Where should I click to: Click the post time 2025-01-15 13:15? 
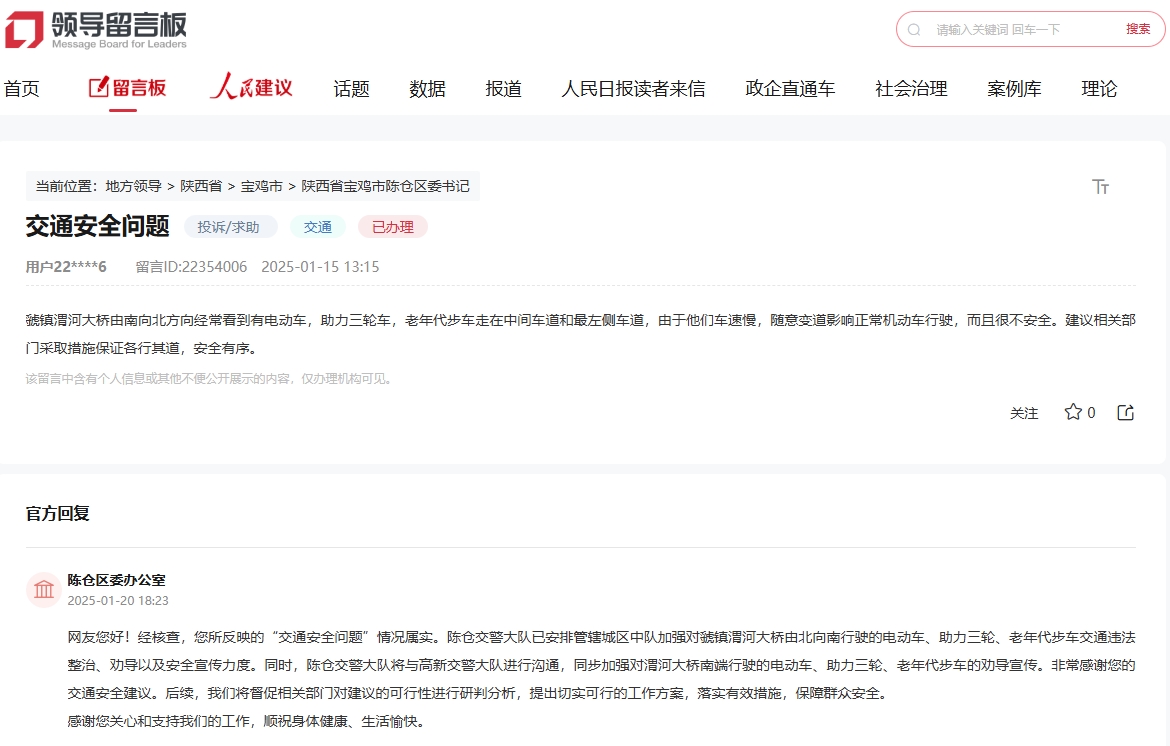point(320,267)
